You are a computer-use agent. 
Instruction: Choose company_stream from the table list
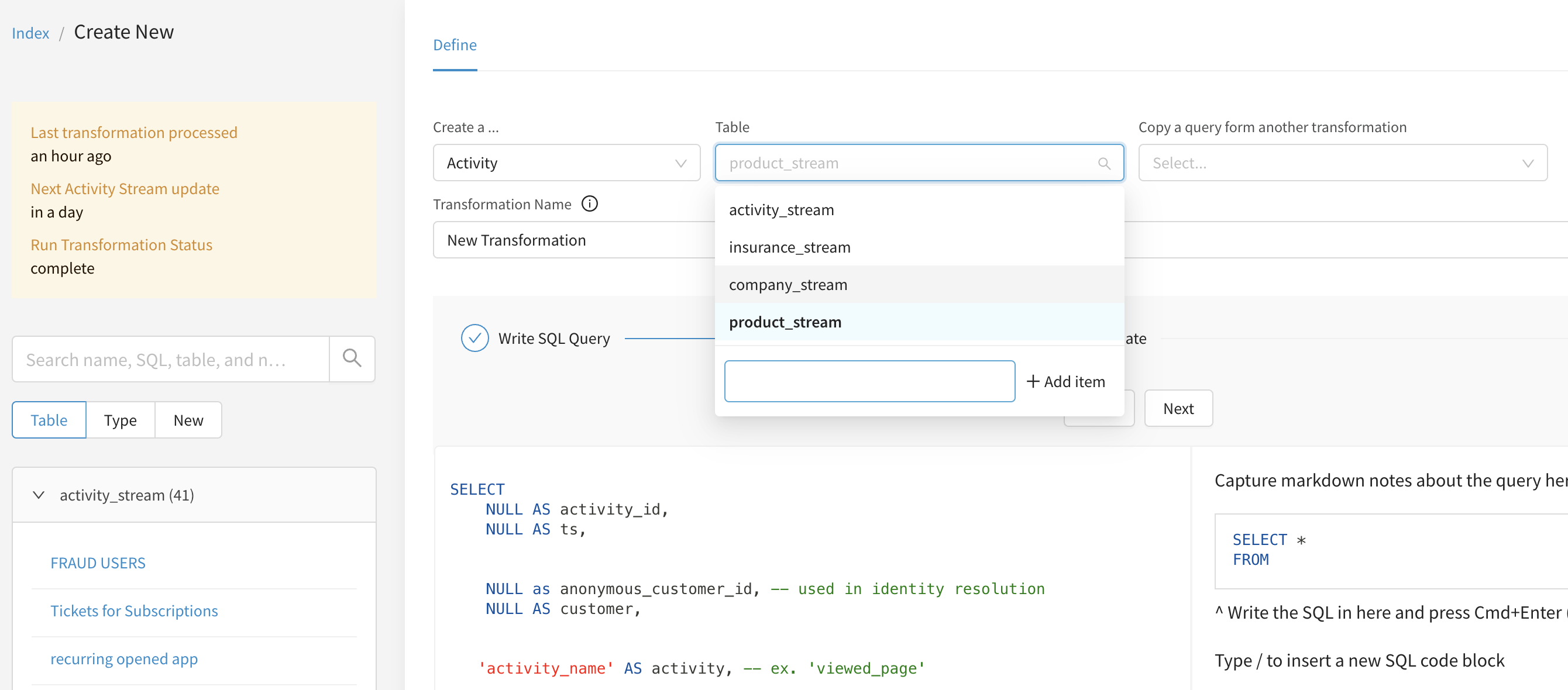click(x=788, y=285)
